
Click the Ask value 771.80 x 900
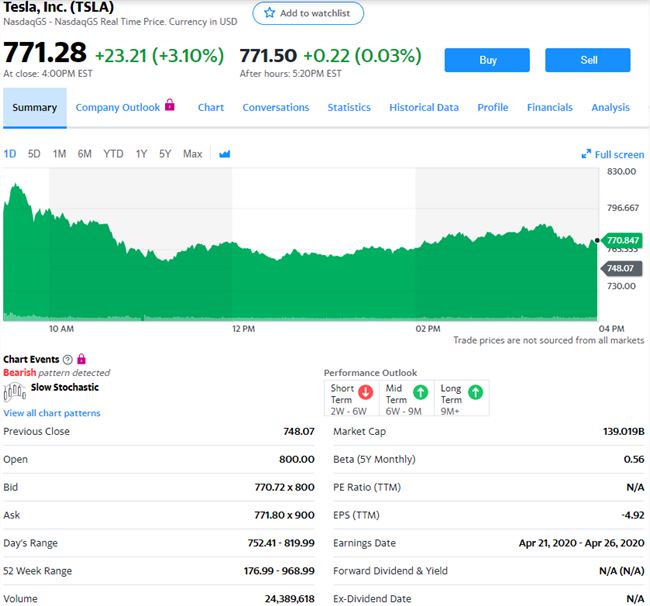pos(284,515)
